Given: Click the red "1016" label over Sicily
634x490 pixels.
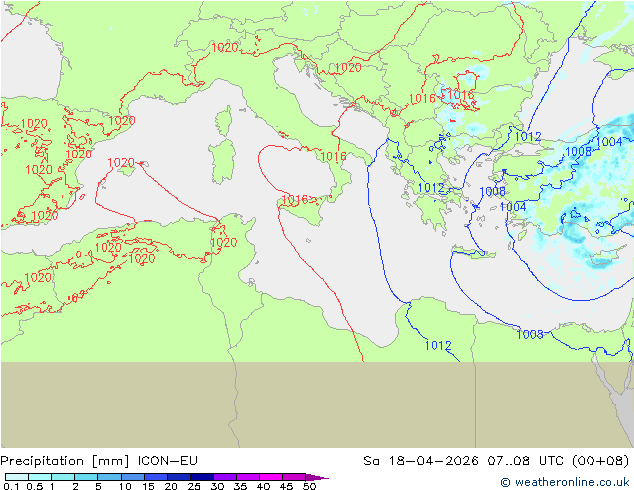Looking at the screenshot, I should [x=295, y=199].
